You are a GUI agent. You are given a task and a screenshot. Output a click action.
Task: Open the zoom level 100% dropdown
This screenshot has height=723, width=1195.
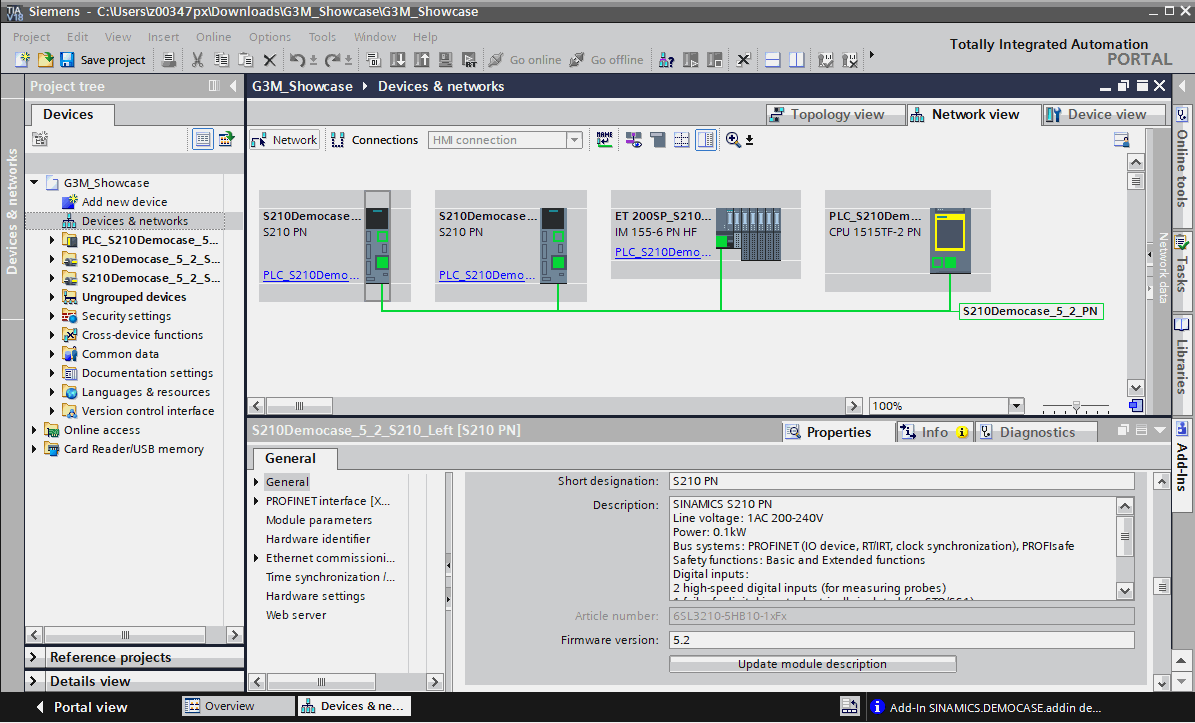(x=1016, y=406)
